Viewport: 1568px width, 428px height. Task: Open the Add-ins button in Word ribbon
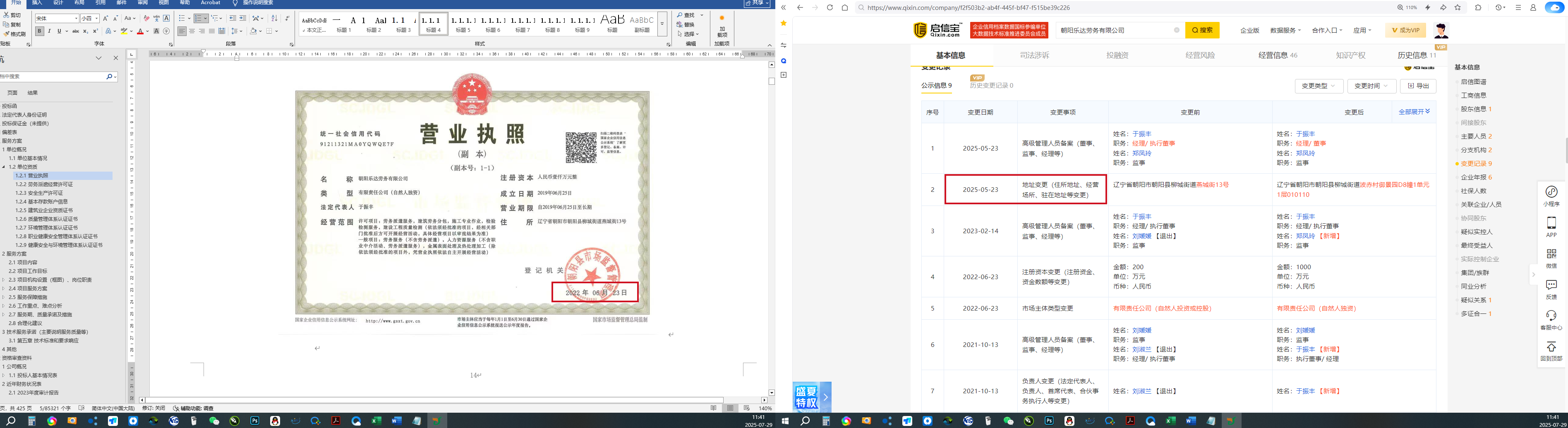pyautogui.click(x=722, y=26)
